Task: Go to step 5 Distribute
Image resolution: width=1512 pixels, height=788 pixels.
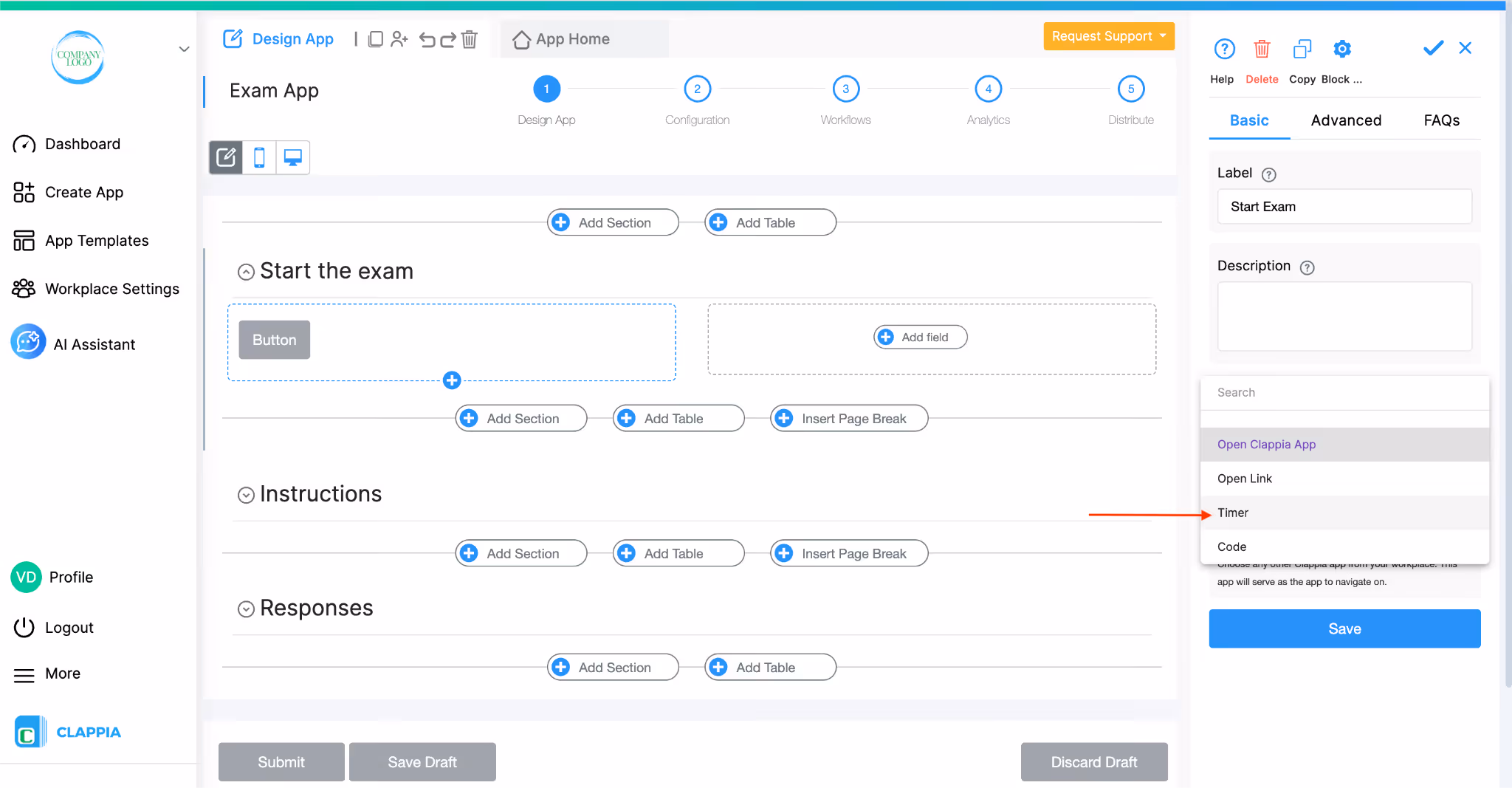Action: [x=1130, y=89]
